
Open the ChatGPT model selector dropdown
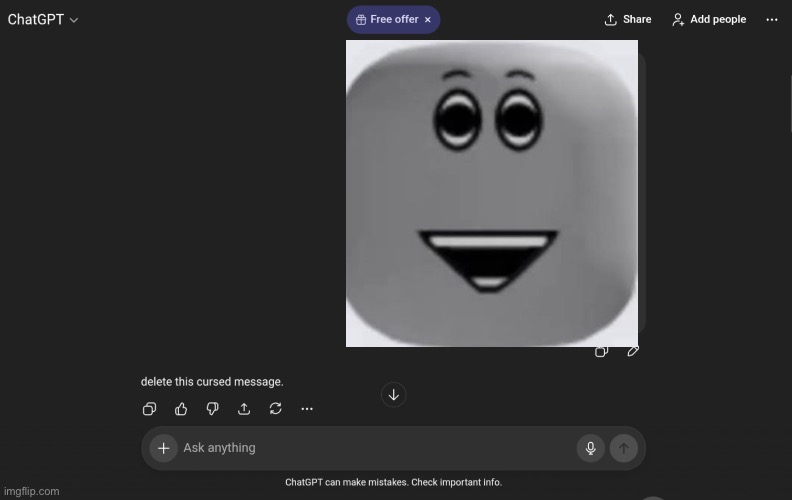pos(43,20)
